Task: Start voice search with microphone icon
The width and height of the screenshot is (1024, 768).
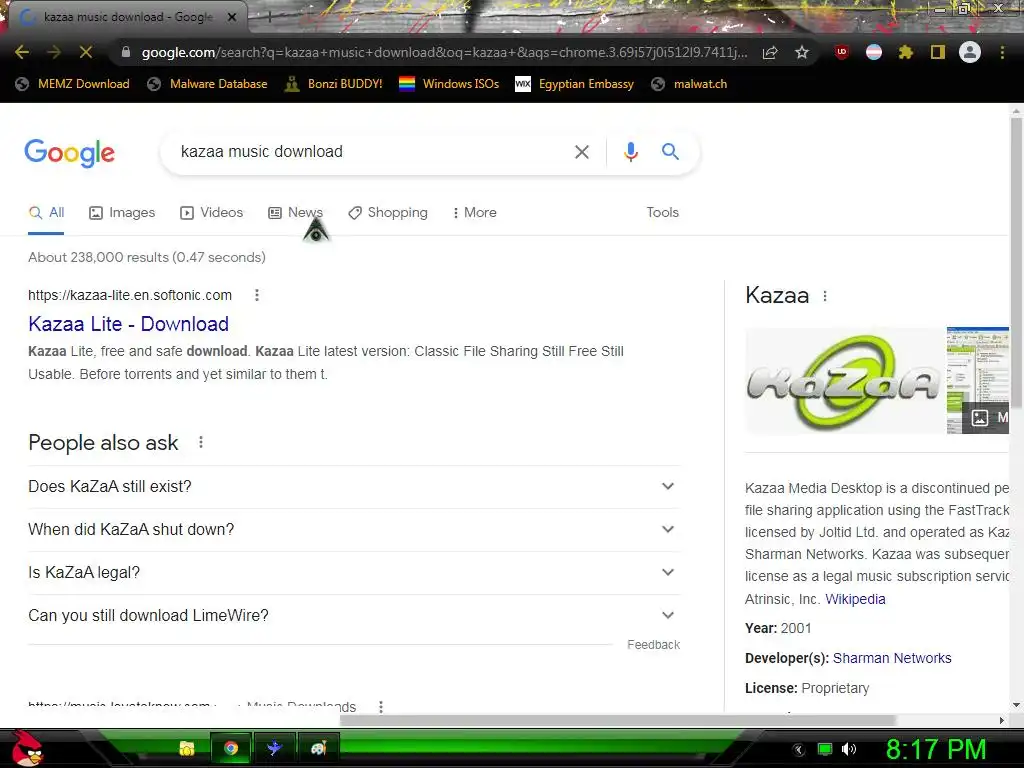Action: (x=630, y=152)
